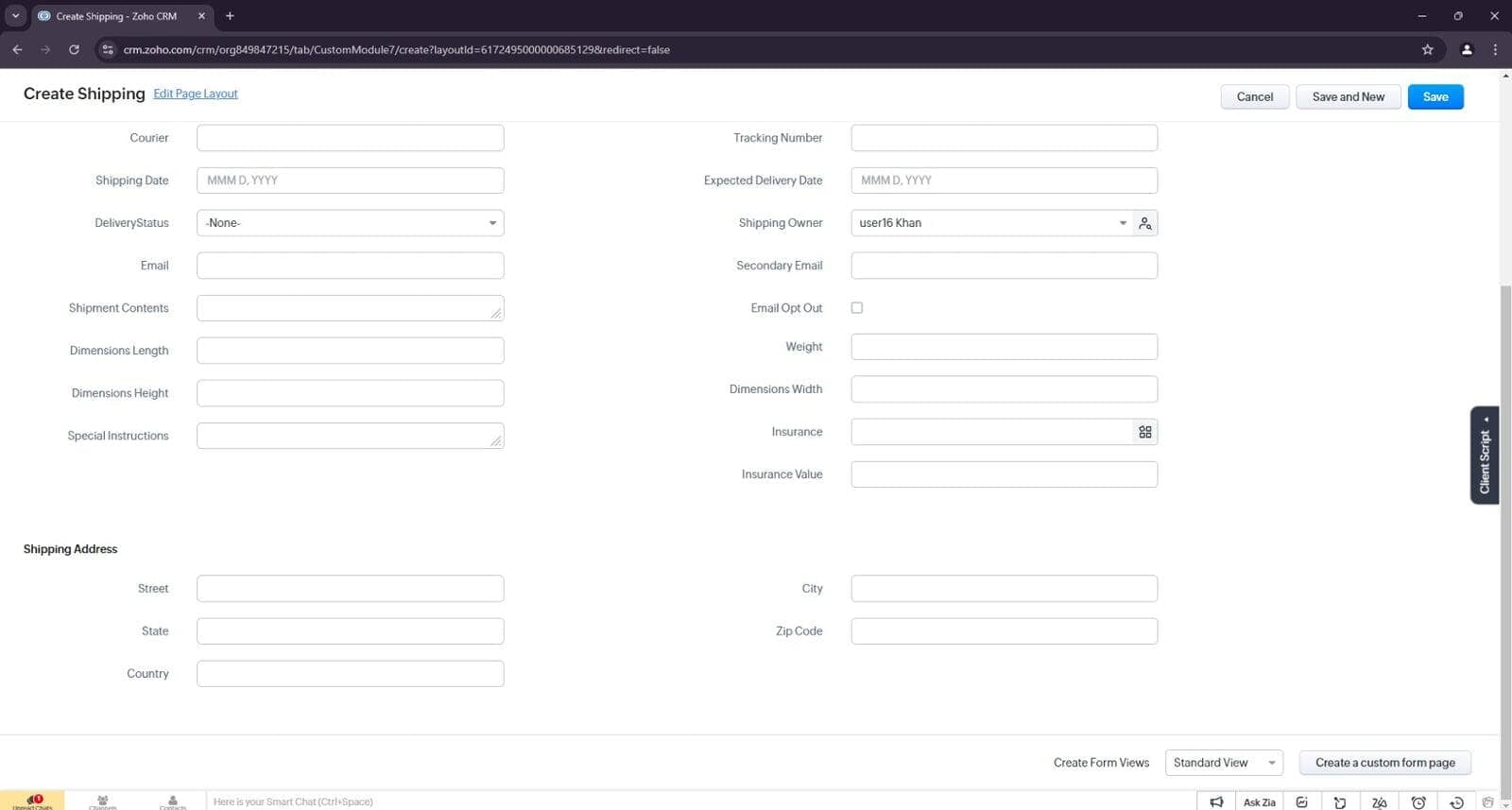Click the recent items history icon
The width and height of the screenshot is (1512, 810).
tap(1456, 802)
